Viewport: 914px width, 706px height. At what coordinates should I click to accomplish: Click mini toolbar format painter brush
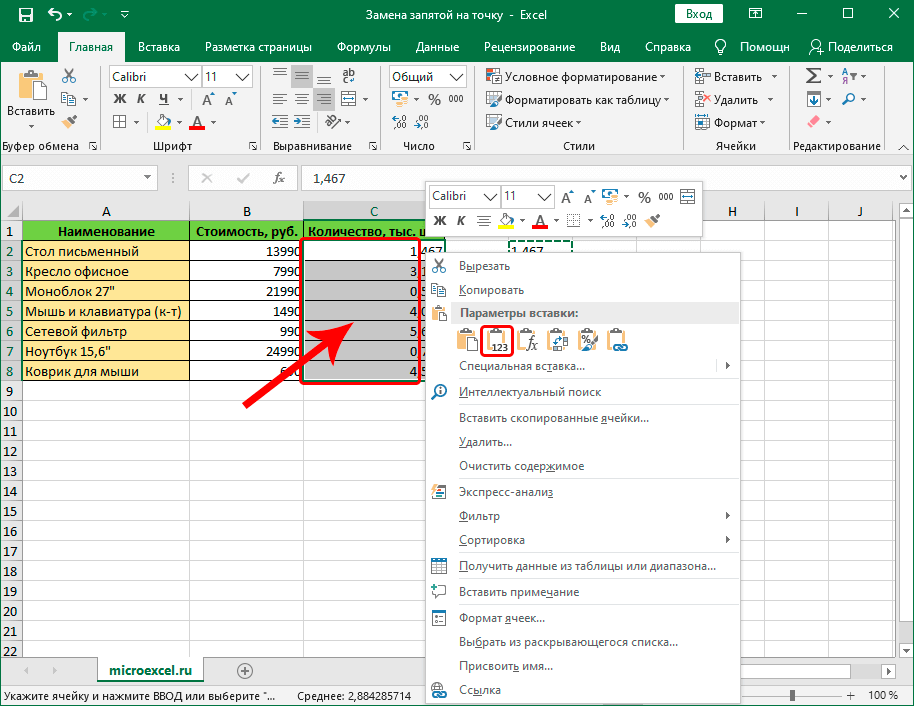(653, 220)
